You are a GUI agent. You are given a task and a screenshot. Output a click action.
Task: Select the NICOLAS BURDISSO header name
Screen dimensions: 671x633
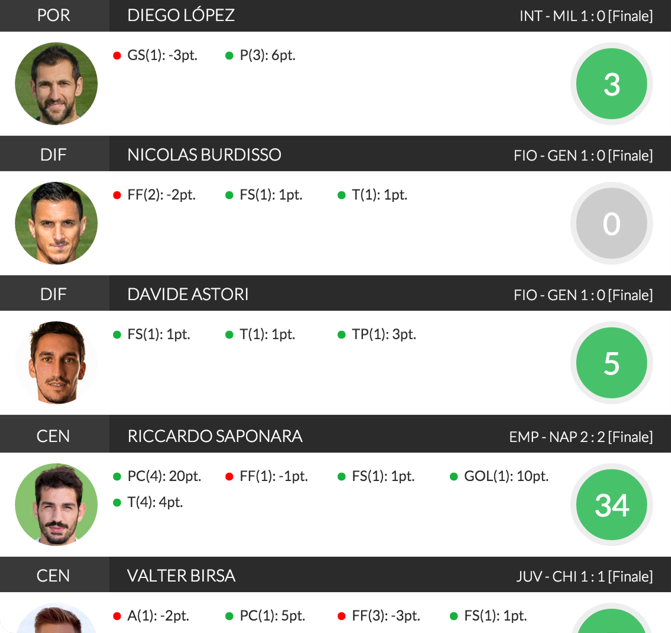204,155
